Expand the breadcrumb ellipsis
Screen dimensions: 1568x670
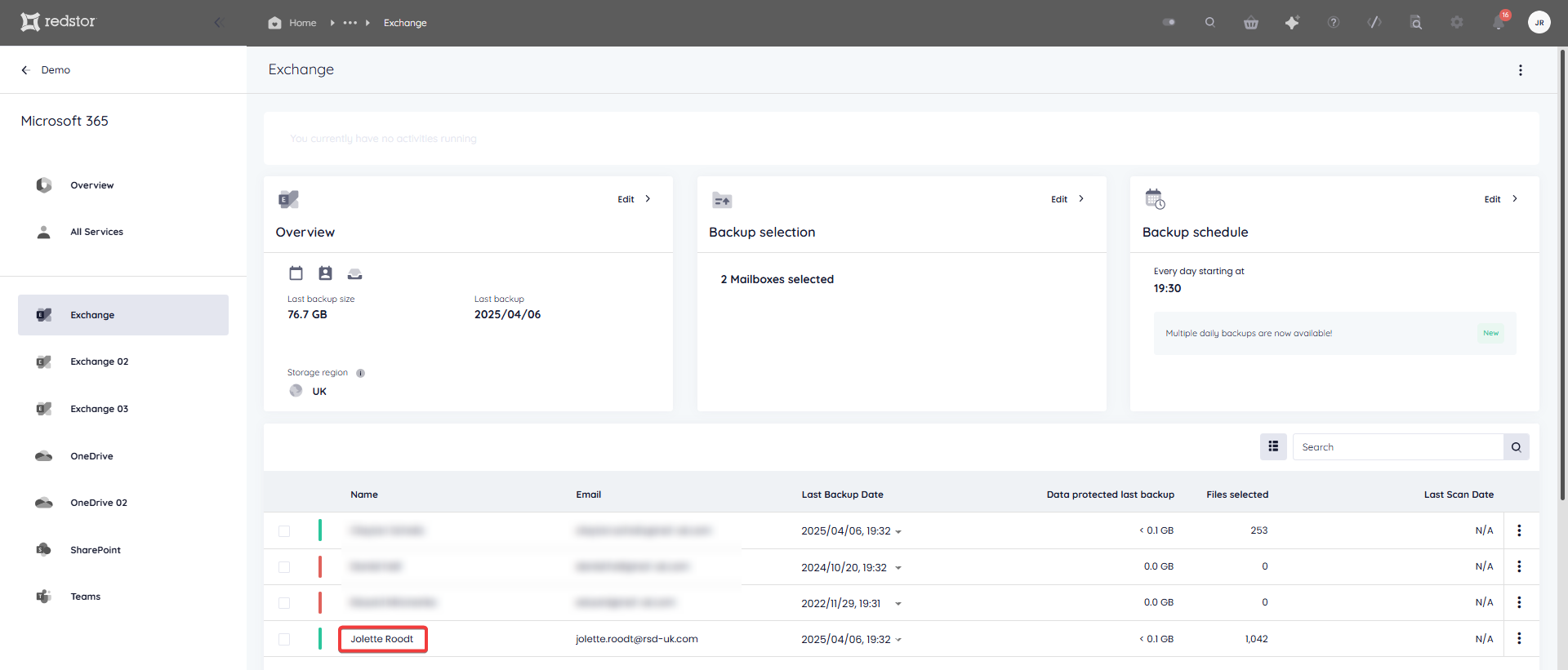[350, 23]
